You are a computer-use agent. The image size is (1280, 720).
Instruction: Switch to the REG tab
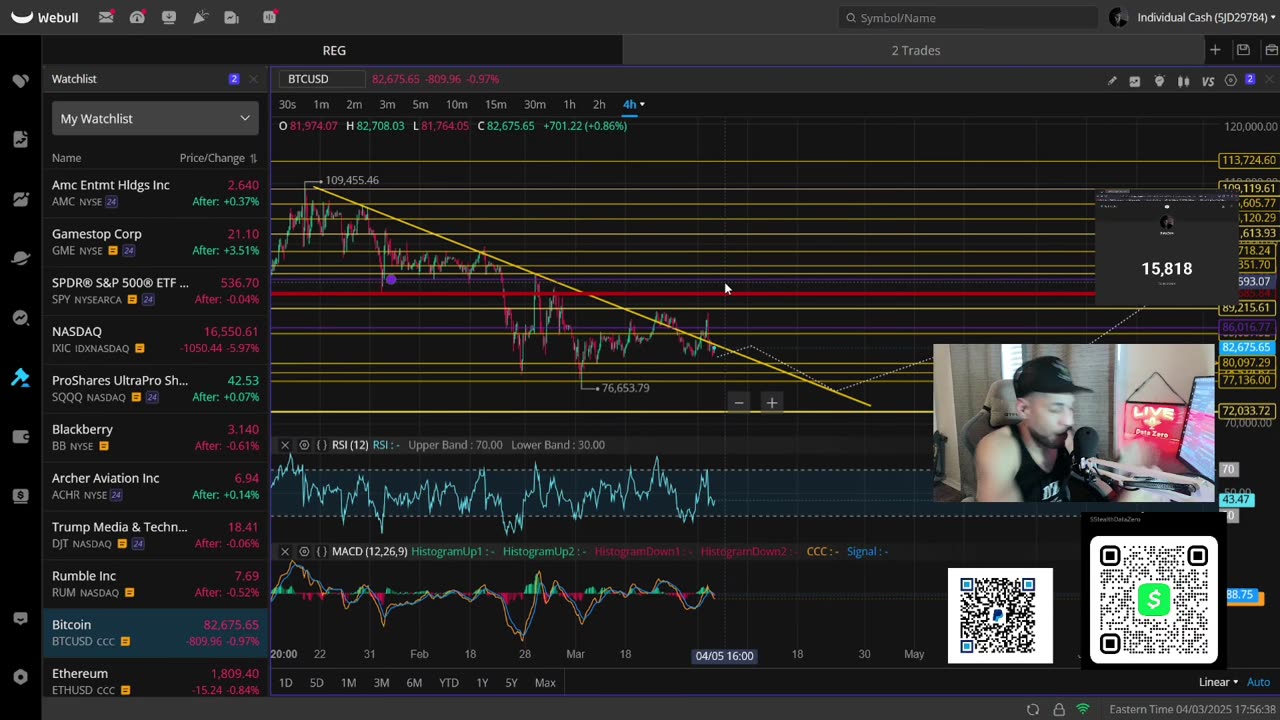tap(334, 50)
